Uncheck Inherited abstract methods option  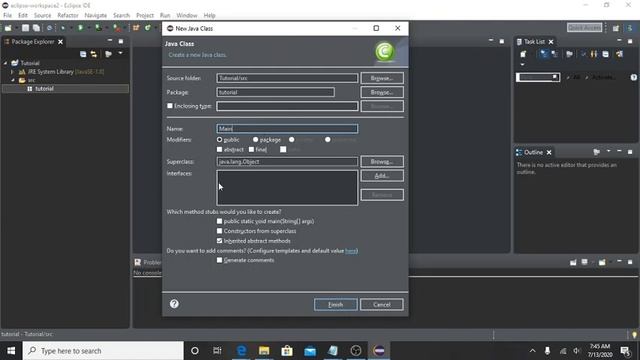220,241
